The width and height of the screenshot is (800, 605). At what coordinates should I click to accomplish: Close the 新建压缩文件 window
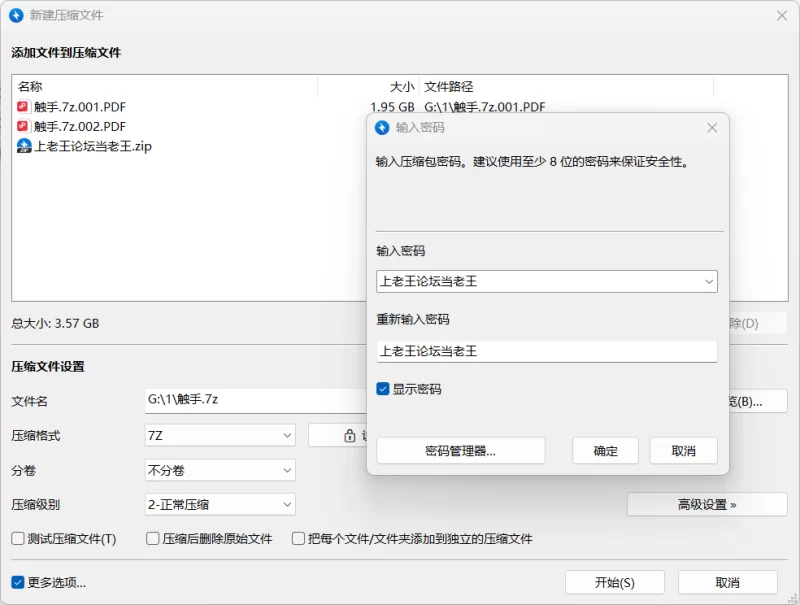pos(782,15)
